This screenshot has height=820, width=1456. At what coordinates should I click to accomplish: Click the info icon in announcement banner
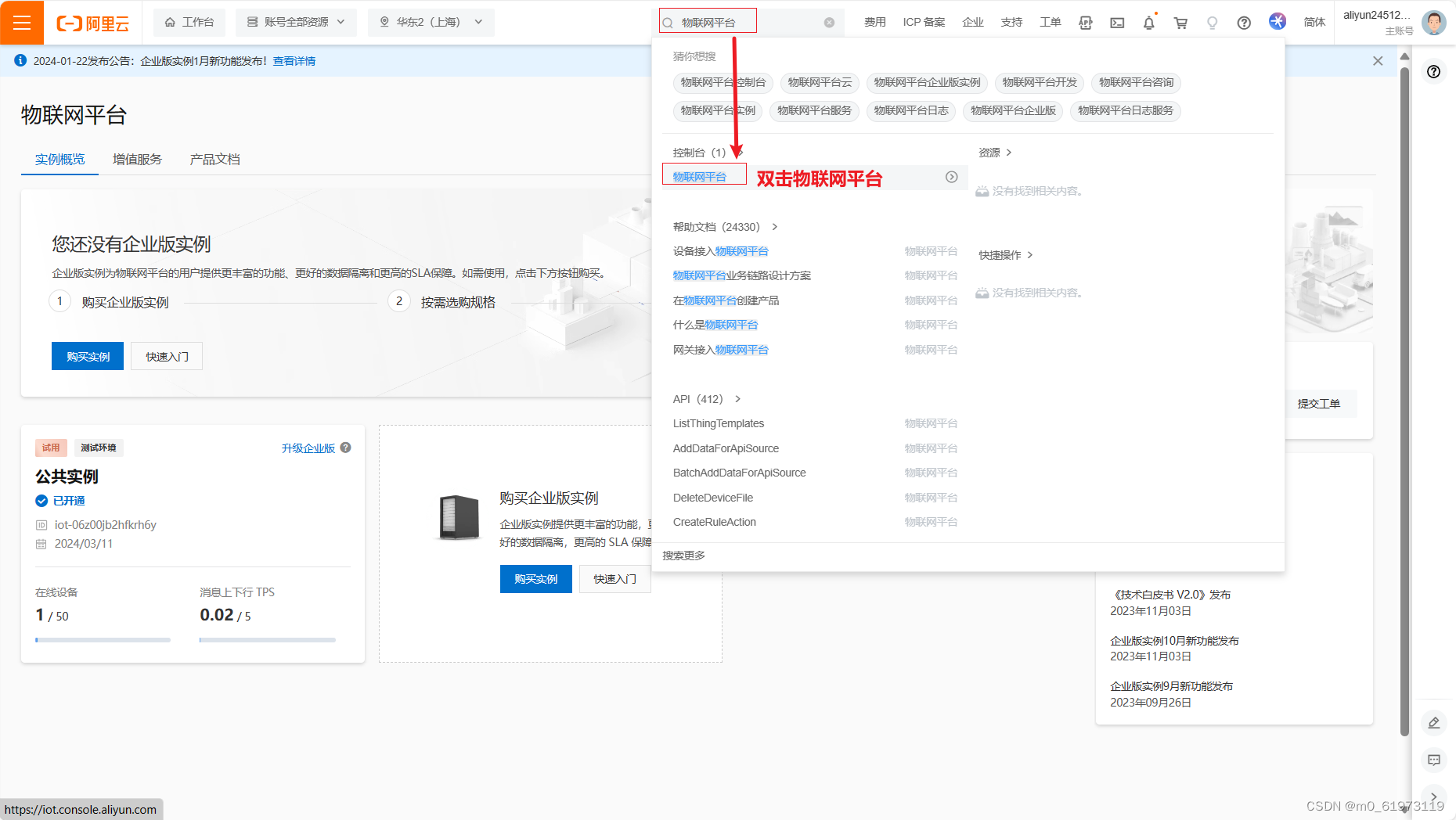pyautogui.click(x=20, y=60)
